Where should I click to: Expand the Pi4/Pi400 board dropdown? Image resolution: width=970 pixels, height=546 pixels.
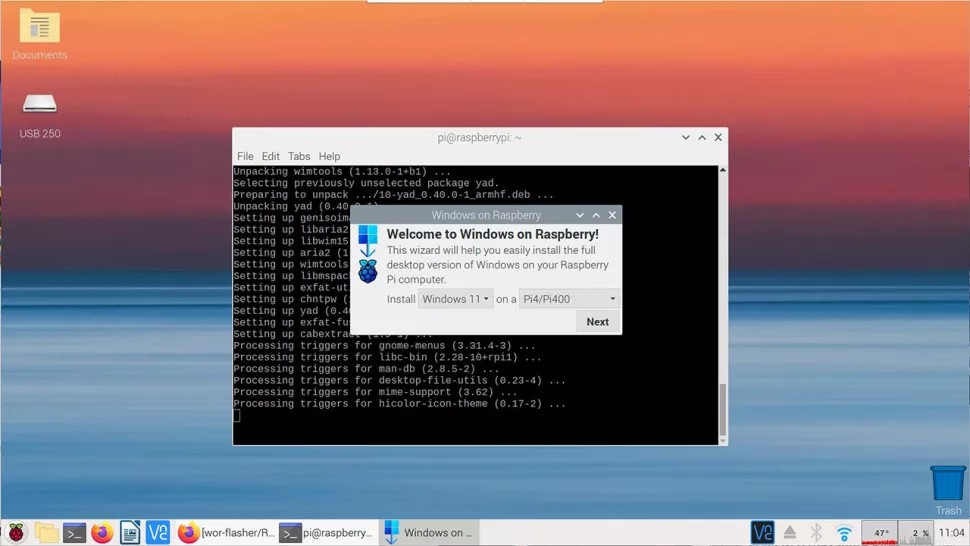click(569, 299)
